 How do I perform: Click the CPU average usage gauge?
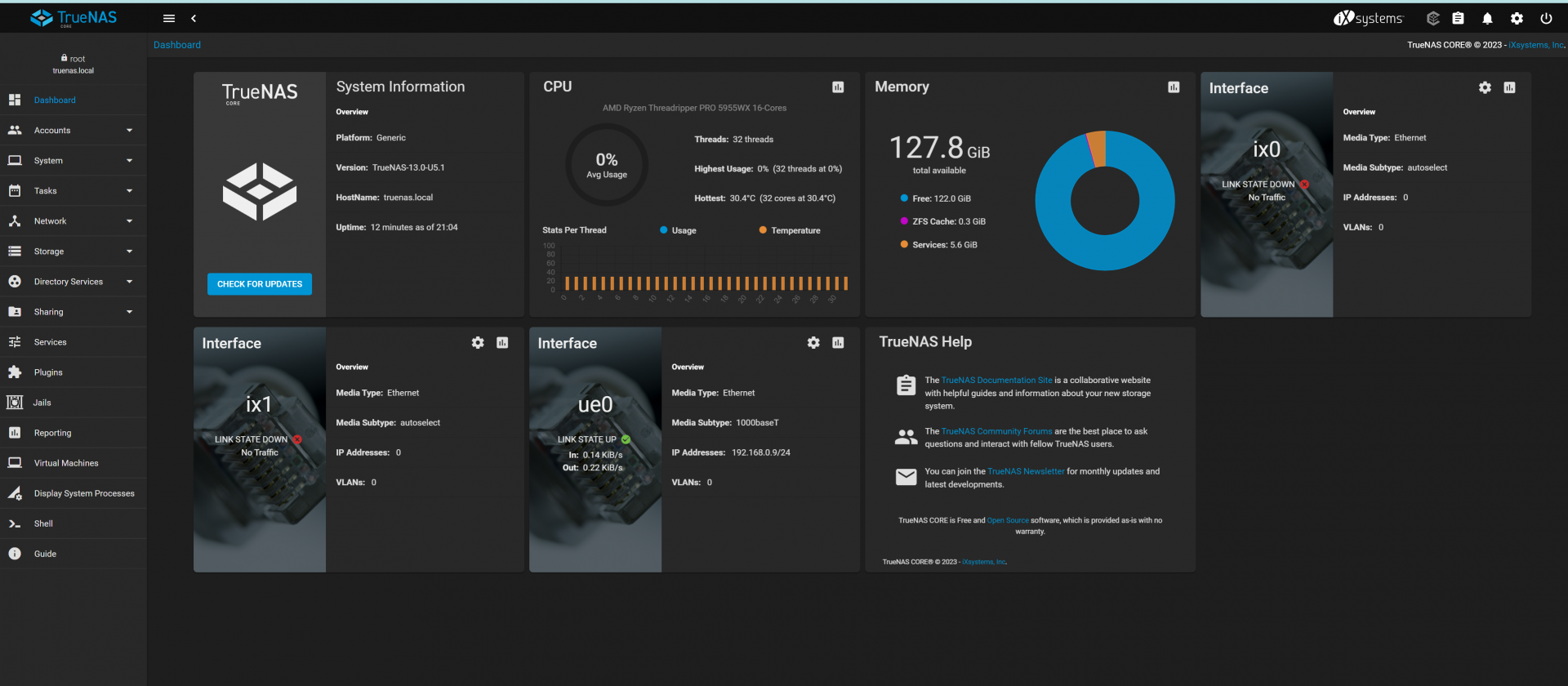tap(607, 164)
